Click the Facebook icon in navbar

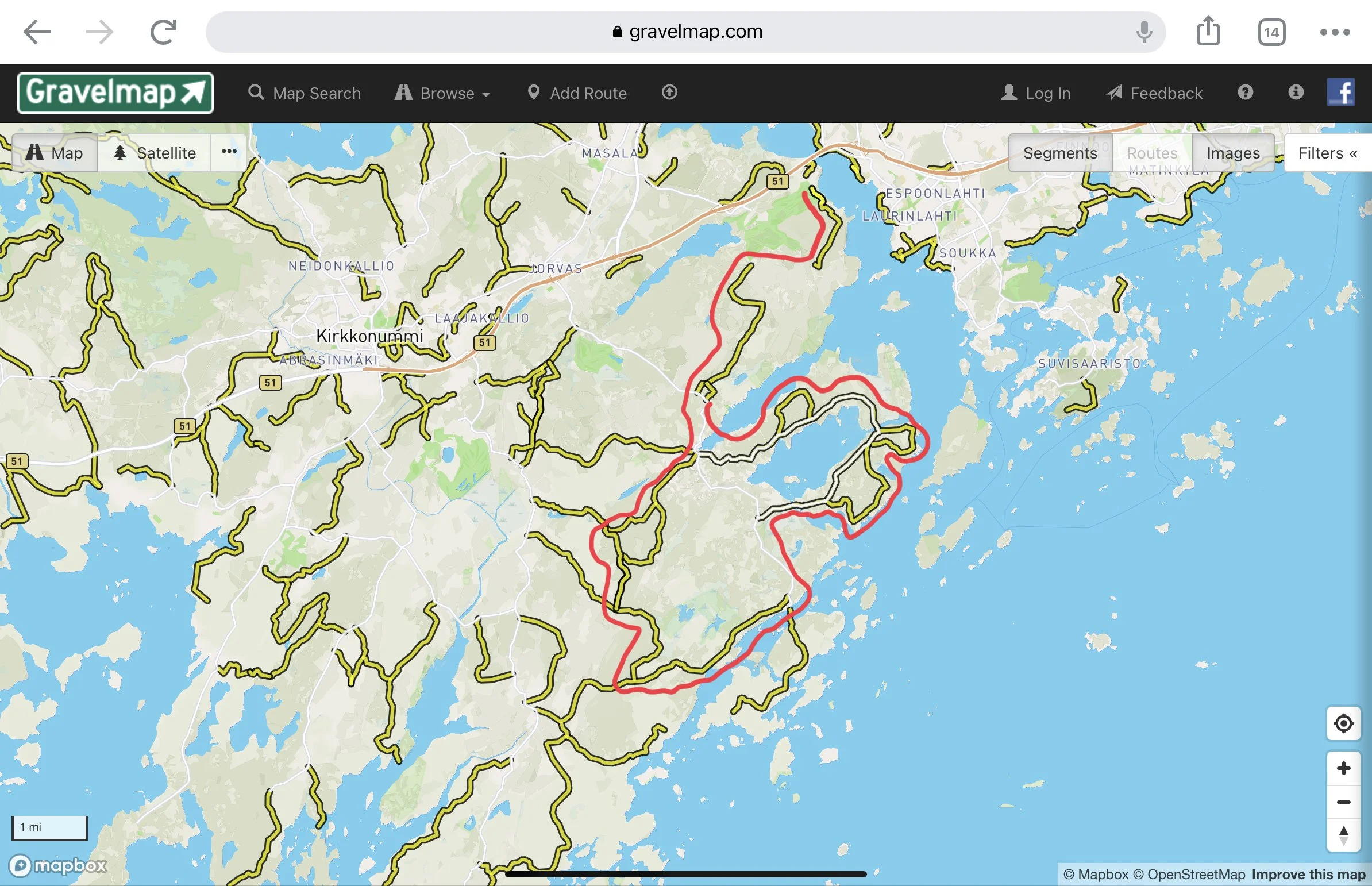(x=1340, y=93)
